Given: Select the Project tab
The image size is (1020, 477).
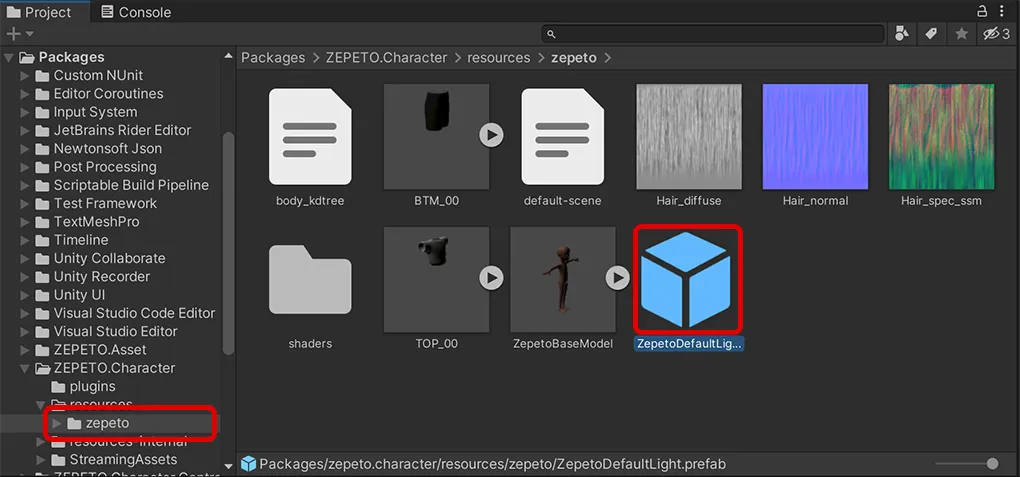Looking at the screenshot, I should 38,12.
